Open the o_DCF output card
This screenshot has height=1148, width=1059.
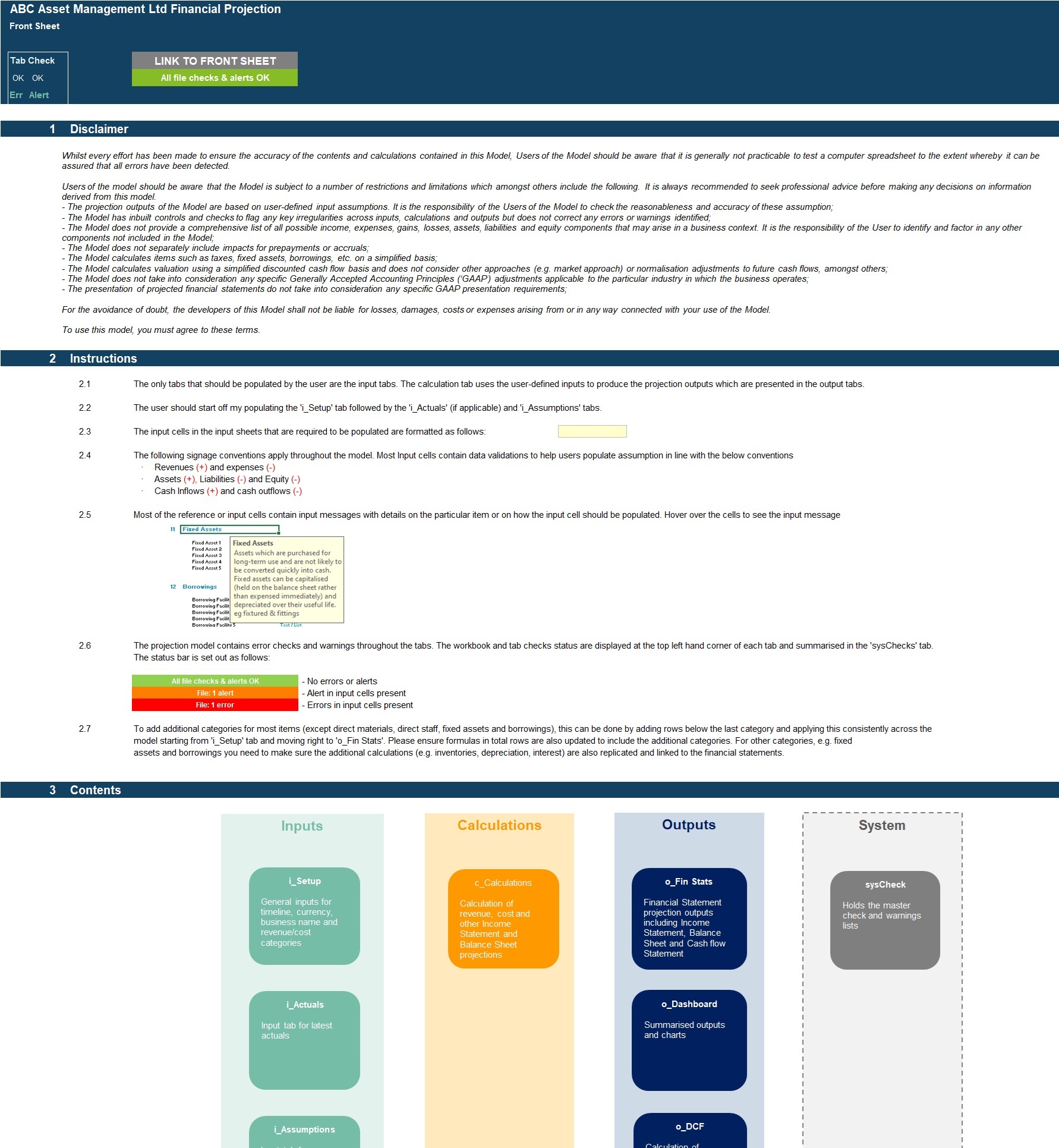[690, 1131]
